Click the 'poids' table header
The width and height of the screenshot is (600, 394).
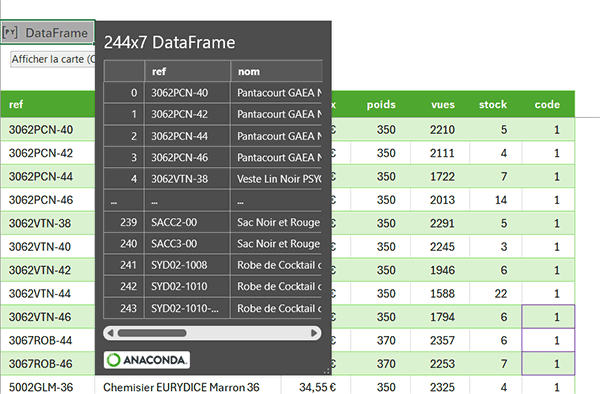(x=381, y=104)
